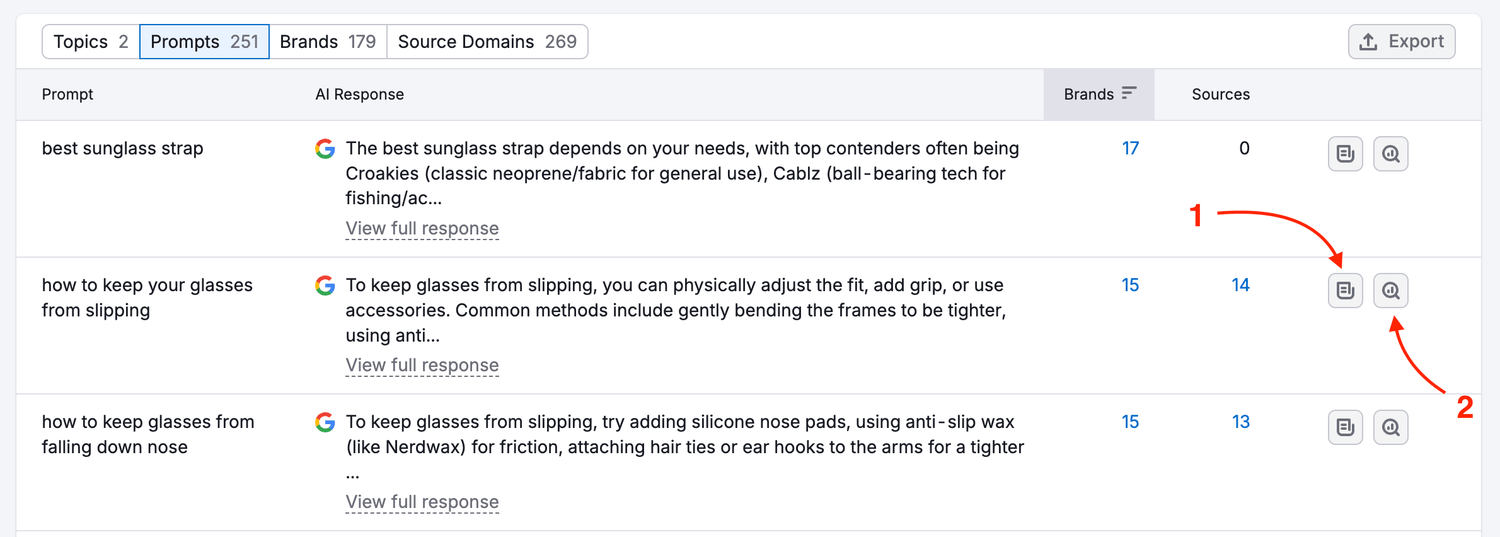Click magnifier analysis icon for best sunglass strap

click(x=1390, y=154)
